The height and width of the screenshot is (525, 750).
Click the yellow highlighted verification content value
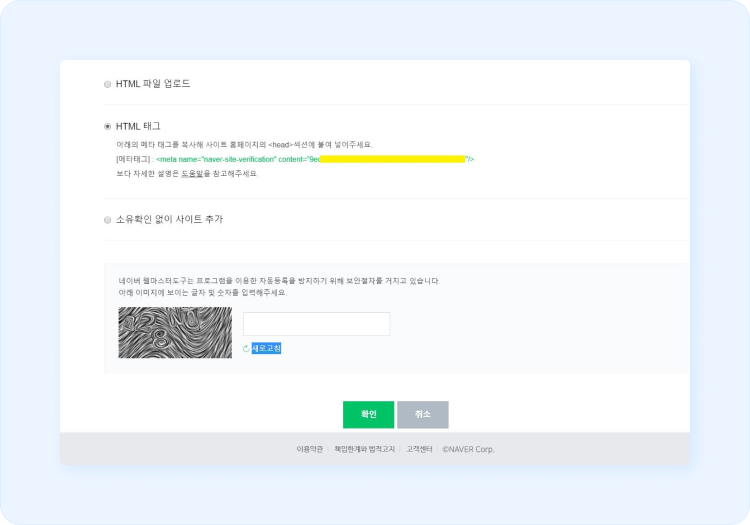coord(392,159)
